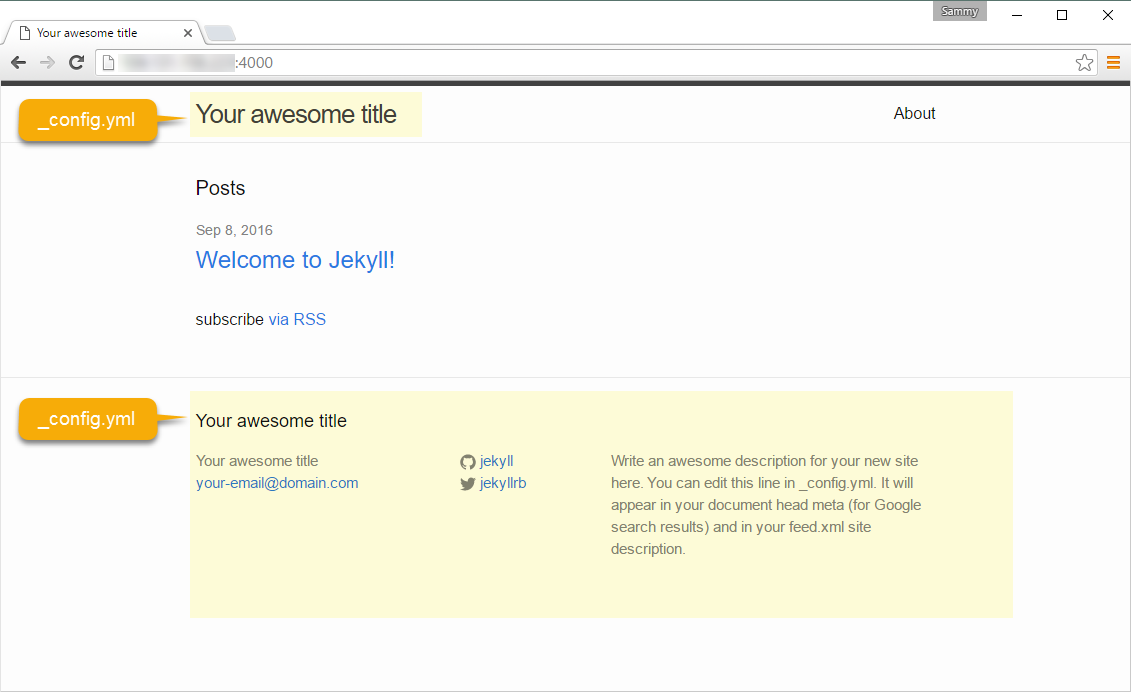Click the footer description paragraph
Image resolution: width=1131 pixels, height=692 pixels.
(766, 505)
